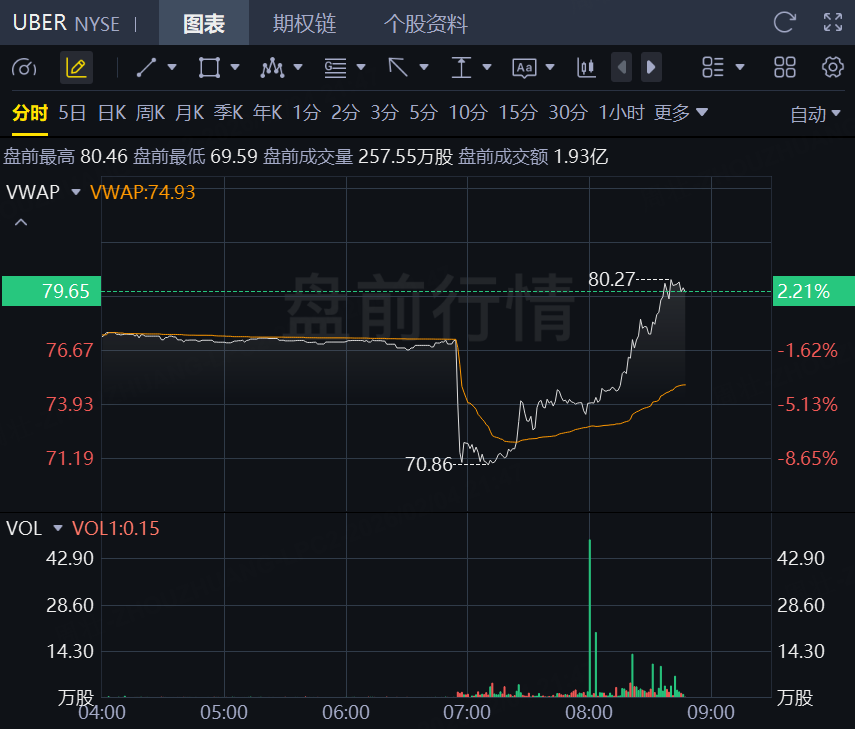Select the 10分 timeframe
855x729 pixels.
click(x=468, y=113)
